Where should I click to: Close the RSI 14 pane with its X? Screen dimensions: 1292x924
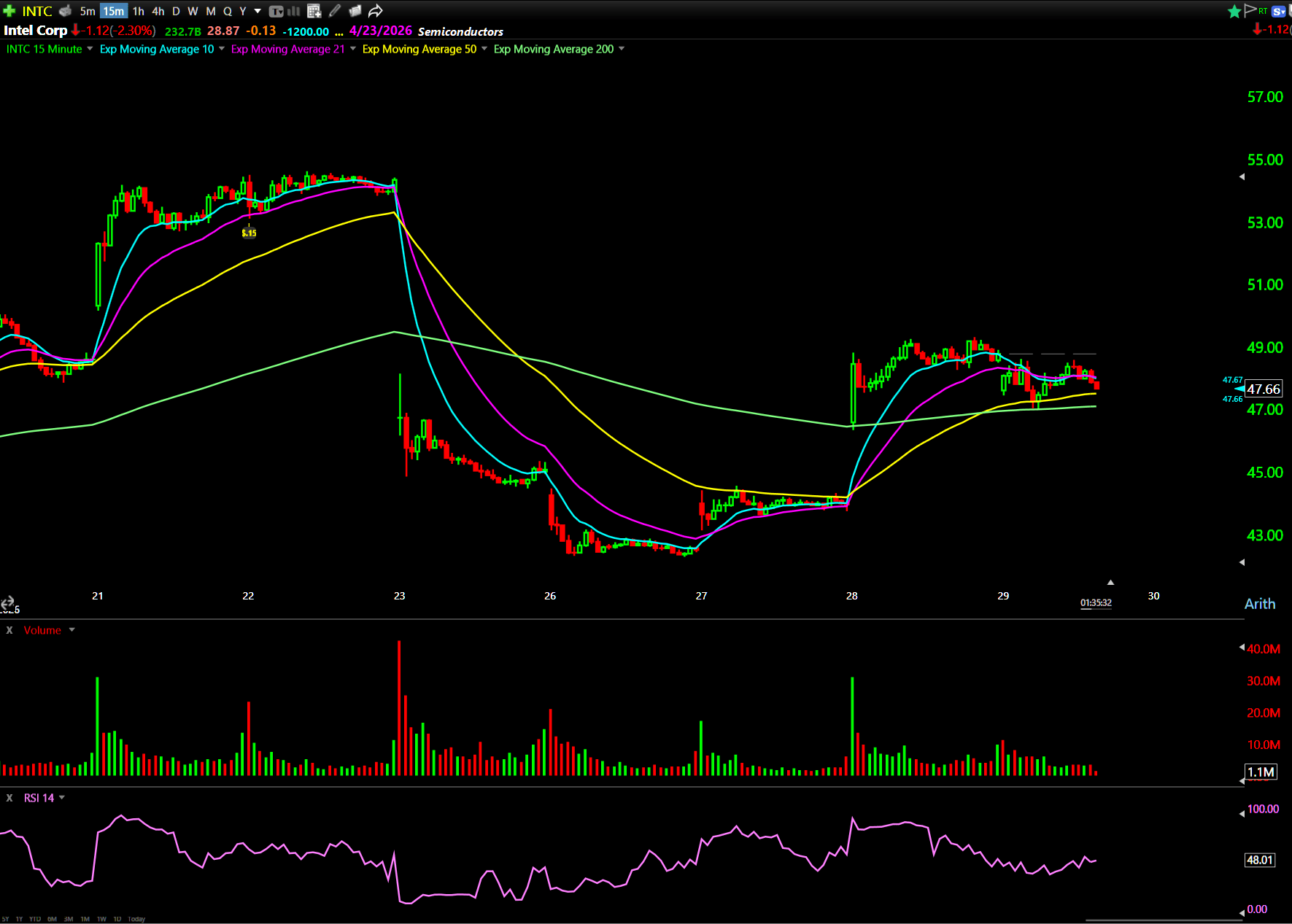pyautogui.click(x=9, y=798)
